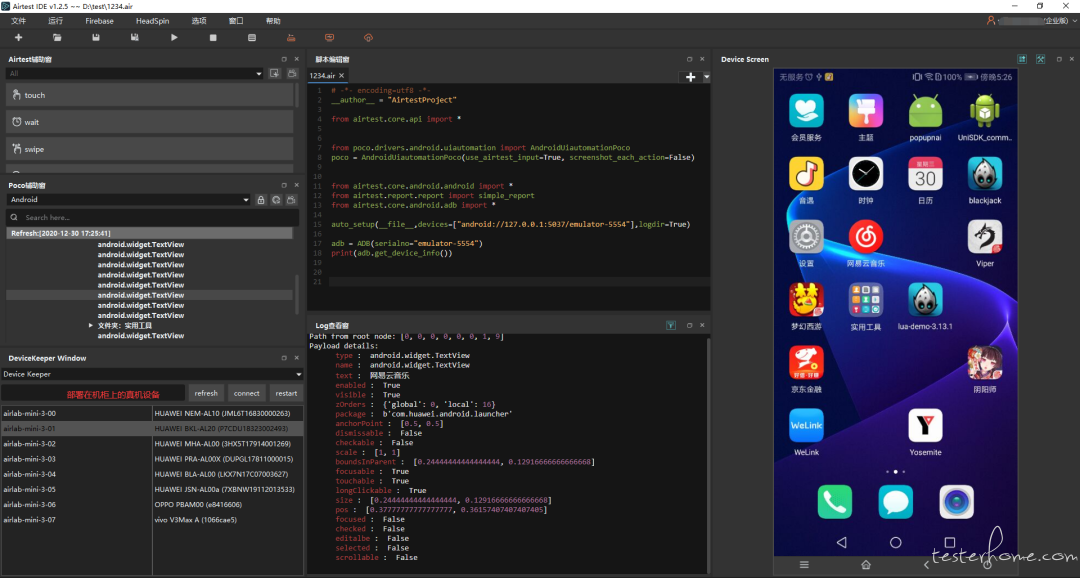Select the Refresh:[2020-12-30 17:25:41] tree row
Viewport: 1080px width, 578px height.
(x=149, y=234)
